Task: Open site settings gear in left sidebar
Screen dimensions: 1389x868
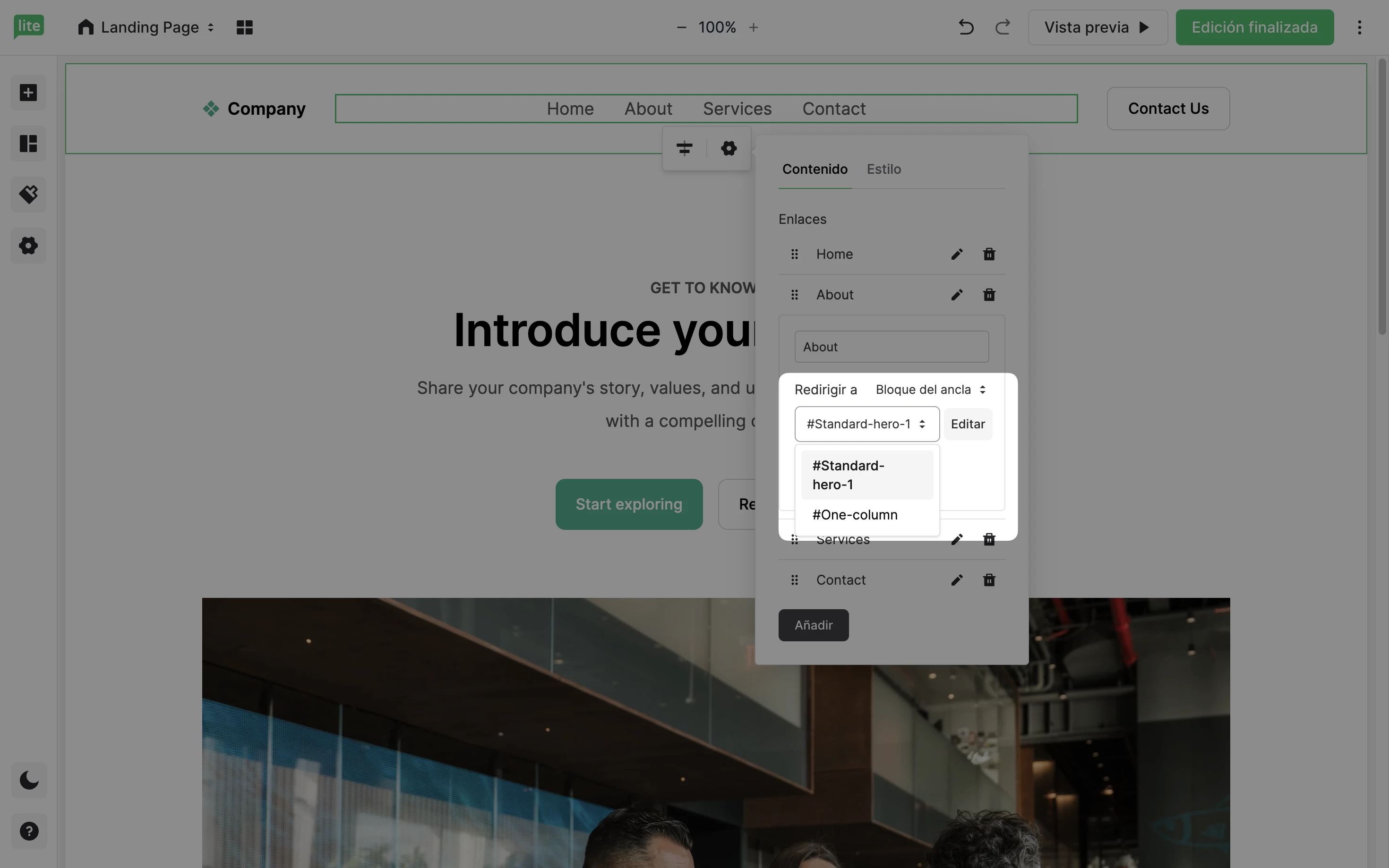Action: pyautogui.click(x=28, y=246)
